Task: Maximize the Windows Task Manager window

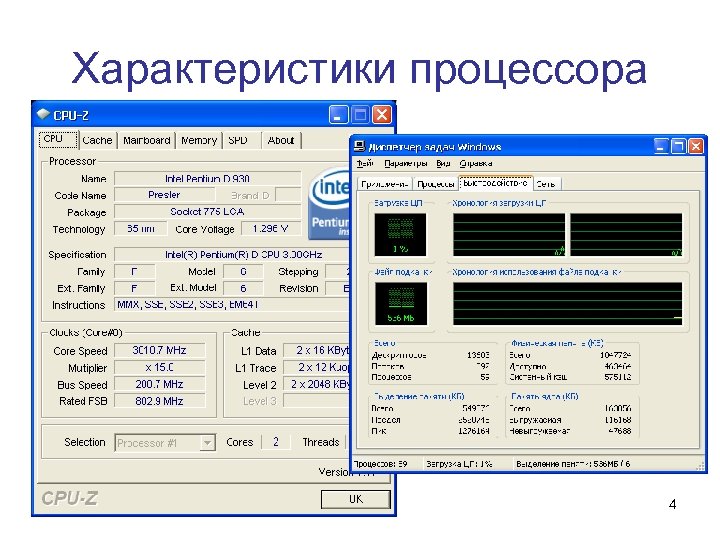Action: pyautogui.click(x=679, y=147)
